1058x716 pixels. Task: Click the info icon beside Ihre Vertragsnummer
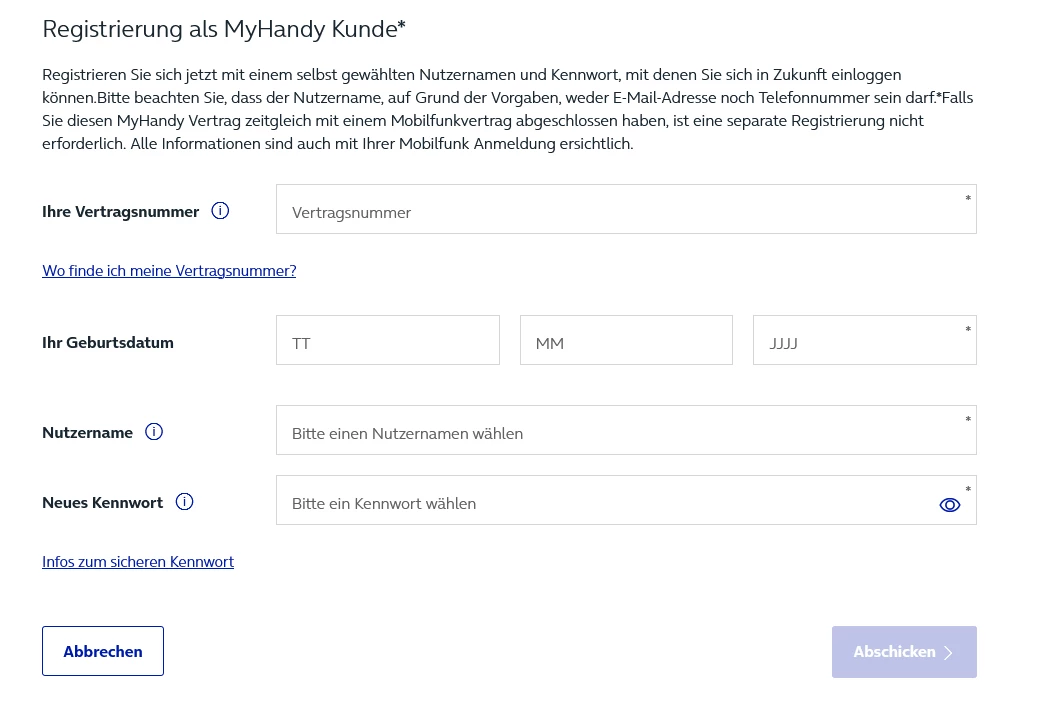point(221,211)
